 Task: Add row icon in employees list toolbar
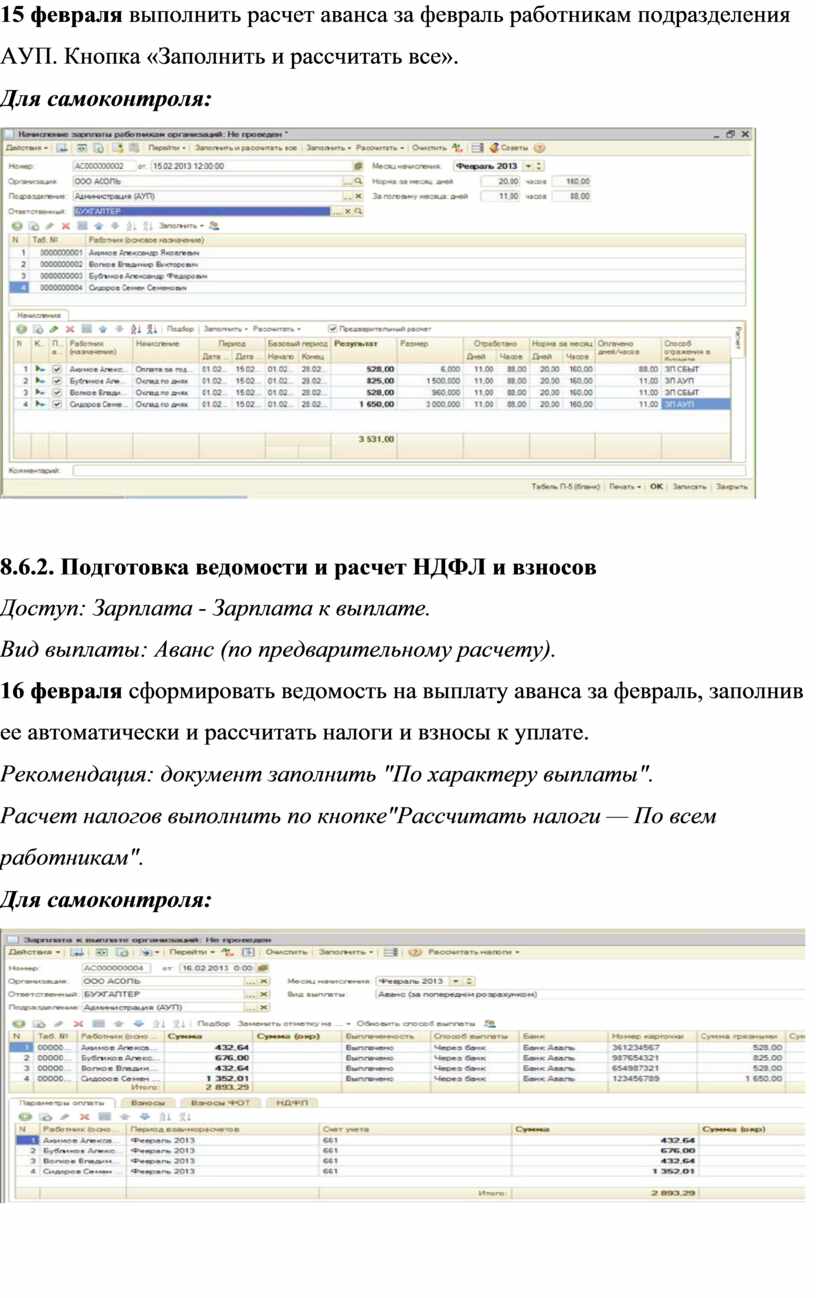click(16, 226)
